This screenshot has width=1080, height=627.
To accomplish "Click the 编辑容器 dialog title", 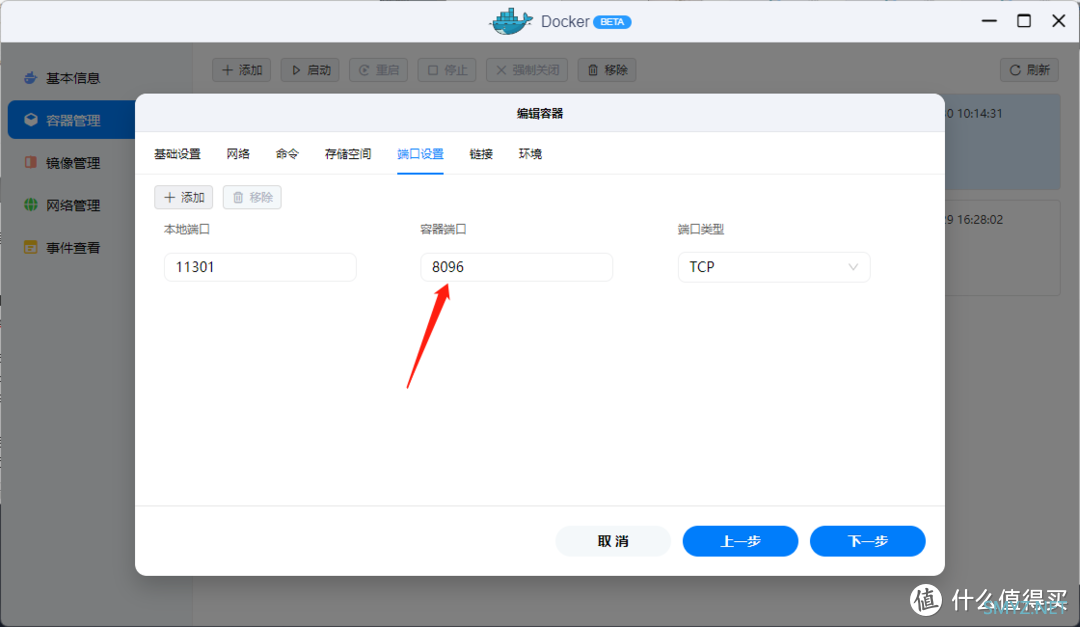I will coord(540,114).
